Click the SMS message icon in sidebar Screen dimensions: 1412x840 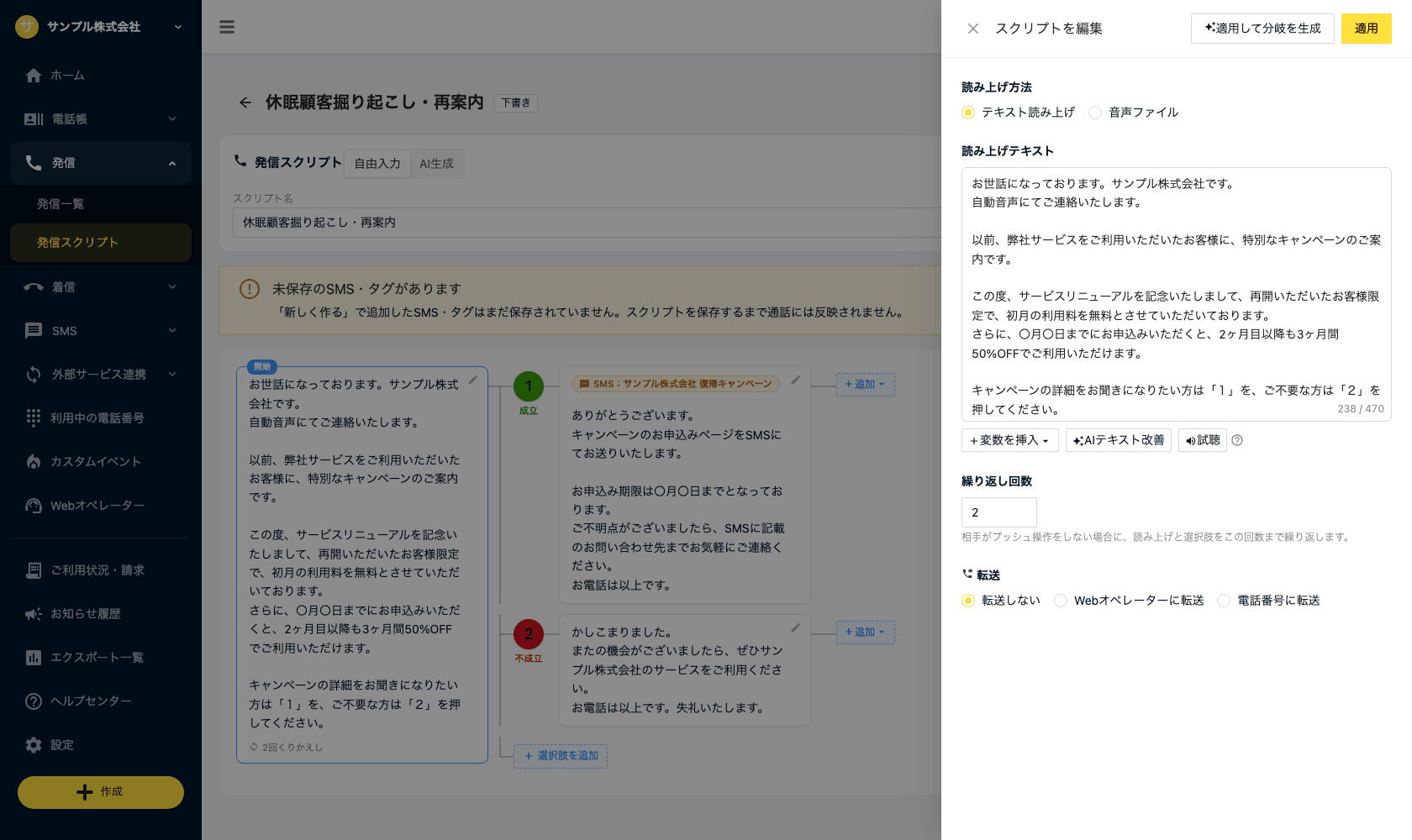click(x=34, y=331)
